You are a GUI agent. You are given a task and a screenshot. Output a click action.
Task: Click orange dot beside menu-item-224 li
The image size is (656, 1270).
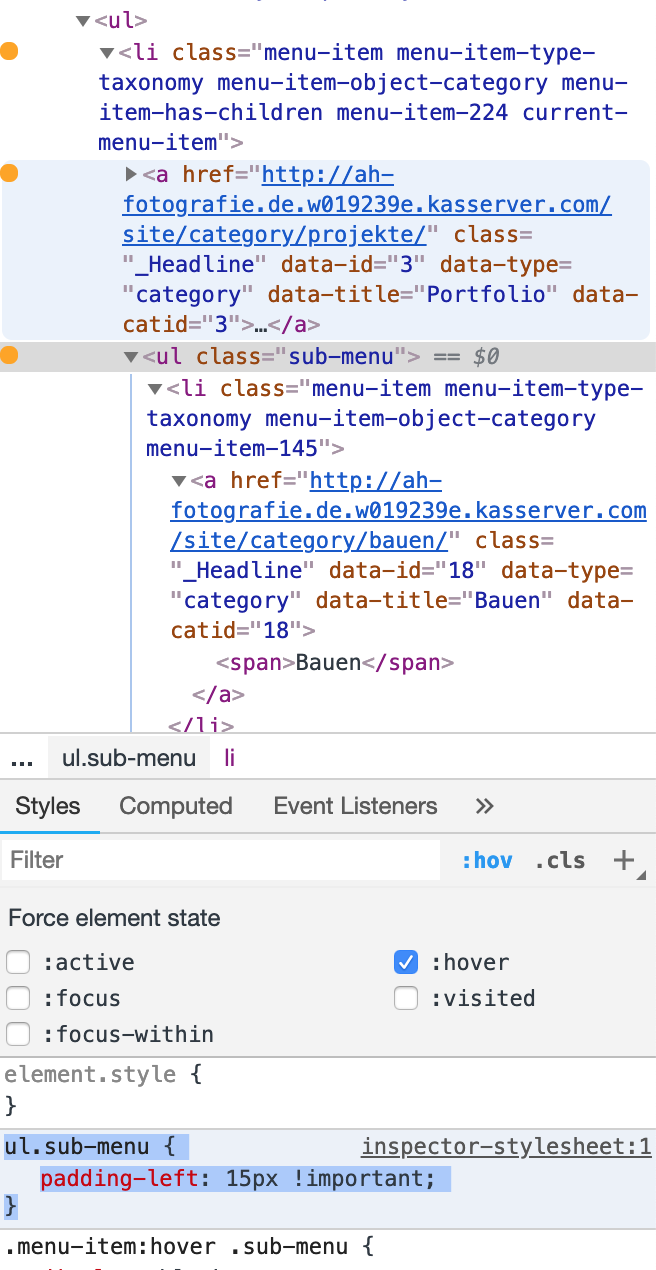(x=10, y=52)
